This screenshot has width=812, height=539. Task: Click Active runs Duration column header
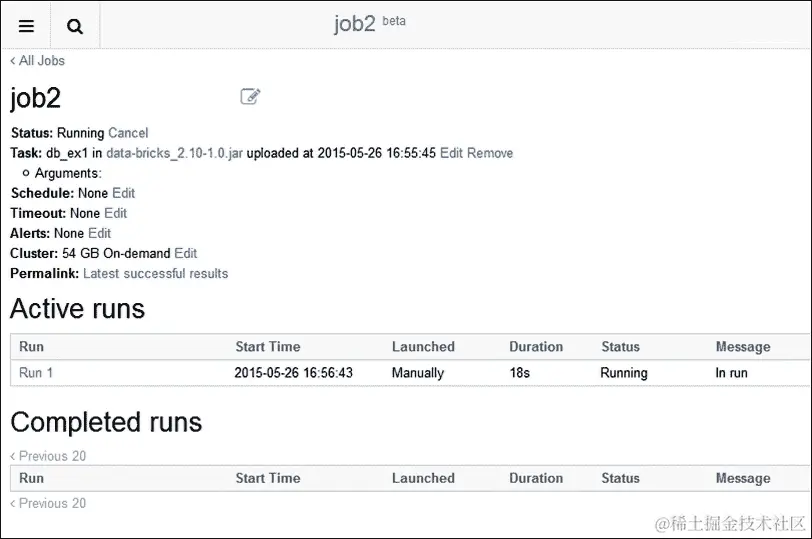coord(536,347)
